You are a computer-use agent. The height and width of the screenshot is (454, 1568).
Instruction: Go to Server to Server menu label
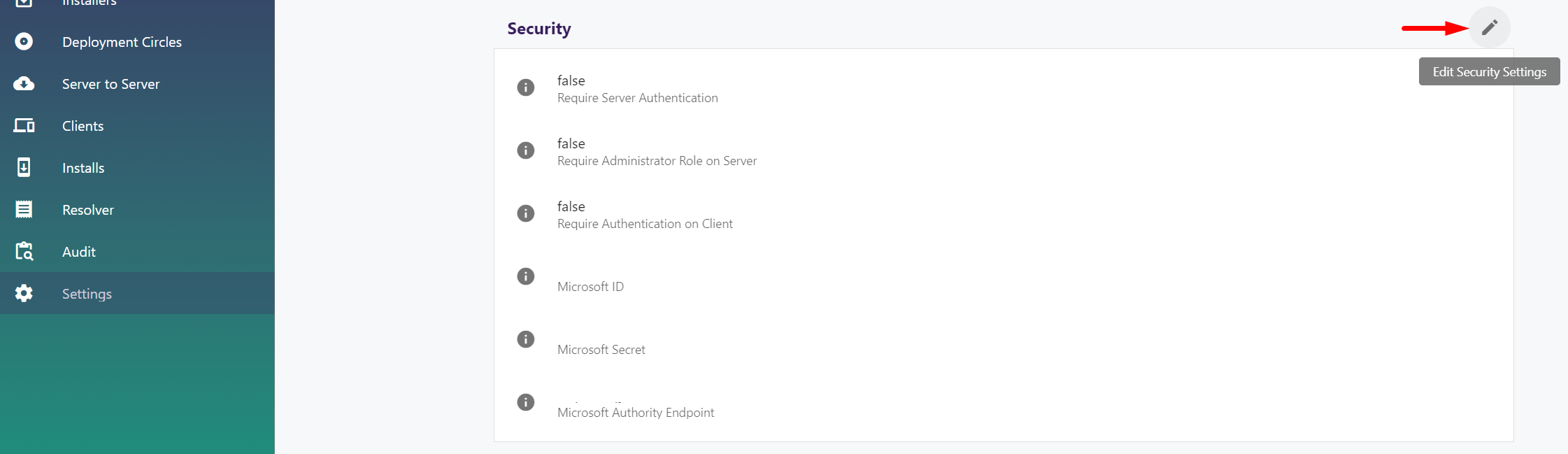[111, 84]
